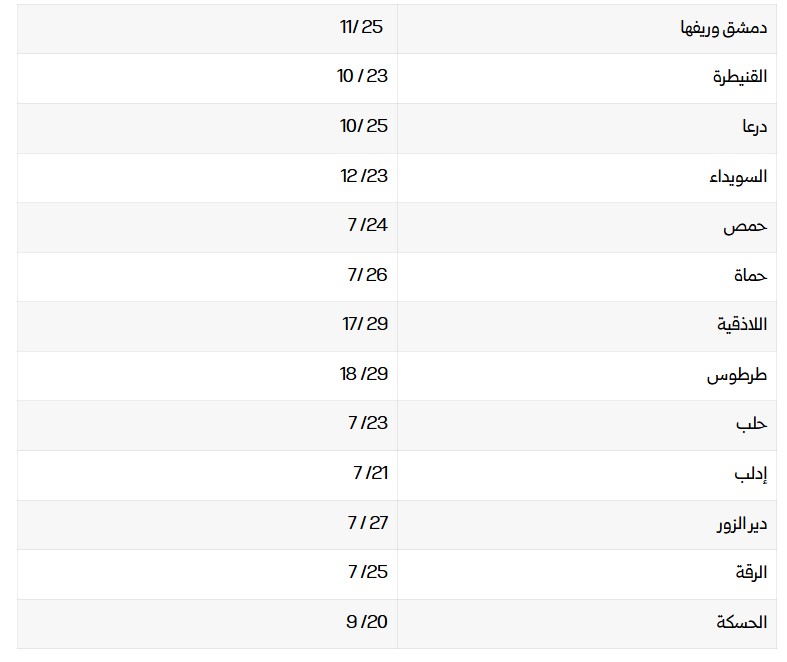Click the الحسكة city name
Image resolution: width=787 pixels, height=662 pixels.
click(741, 622)
